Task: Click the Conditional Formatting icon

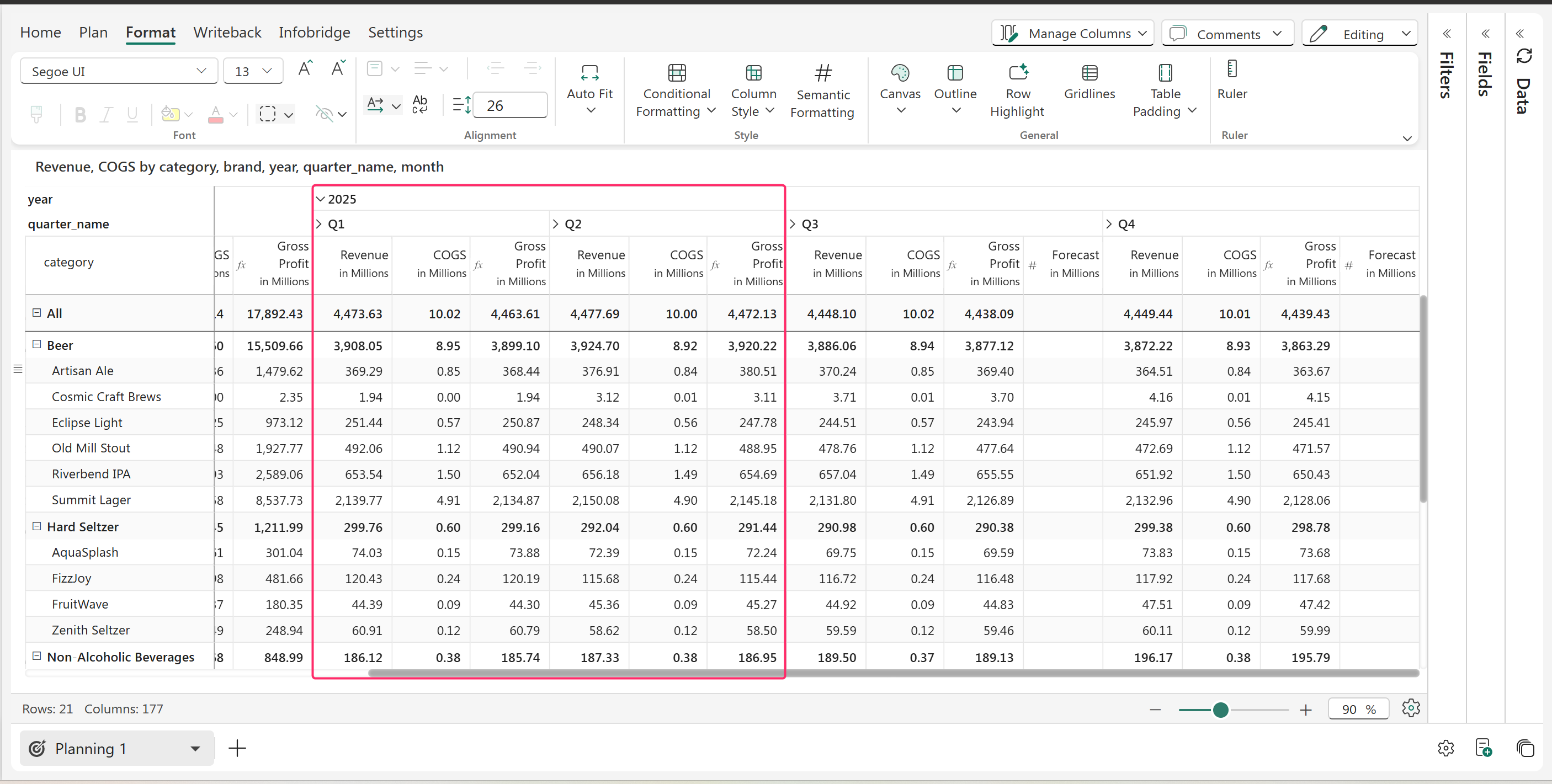Action: pos(677,73)
